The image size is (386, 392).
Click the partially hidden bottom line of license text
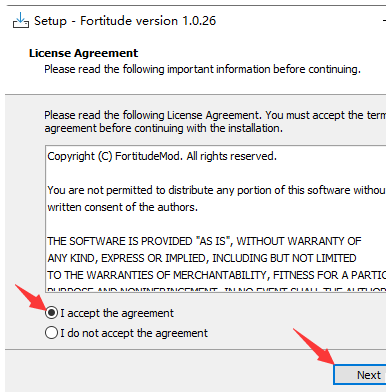(216, 289)
